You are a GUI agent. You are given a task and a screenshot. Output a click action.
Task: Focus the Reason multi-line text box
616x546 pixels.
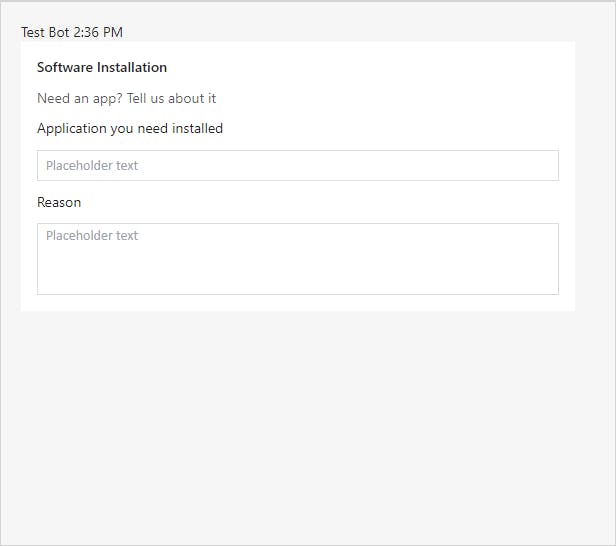coord(297,259)
